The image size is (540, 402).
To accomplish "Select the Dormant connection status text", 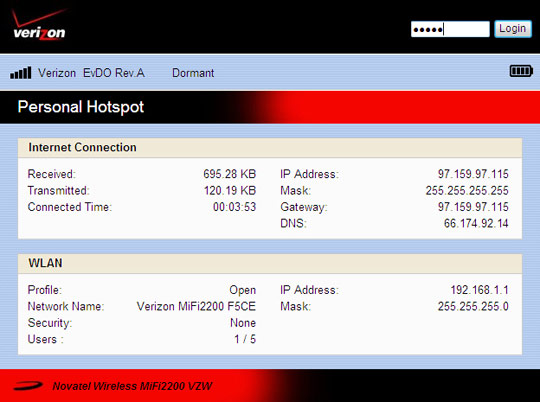I will click(193, 73).
